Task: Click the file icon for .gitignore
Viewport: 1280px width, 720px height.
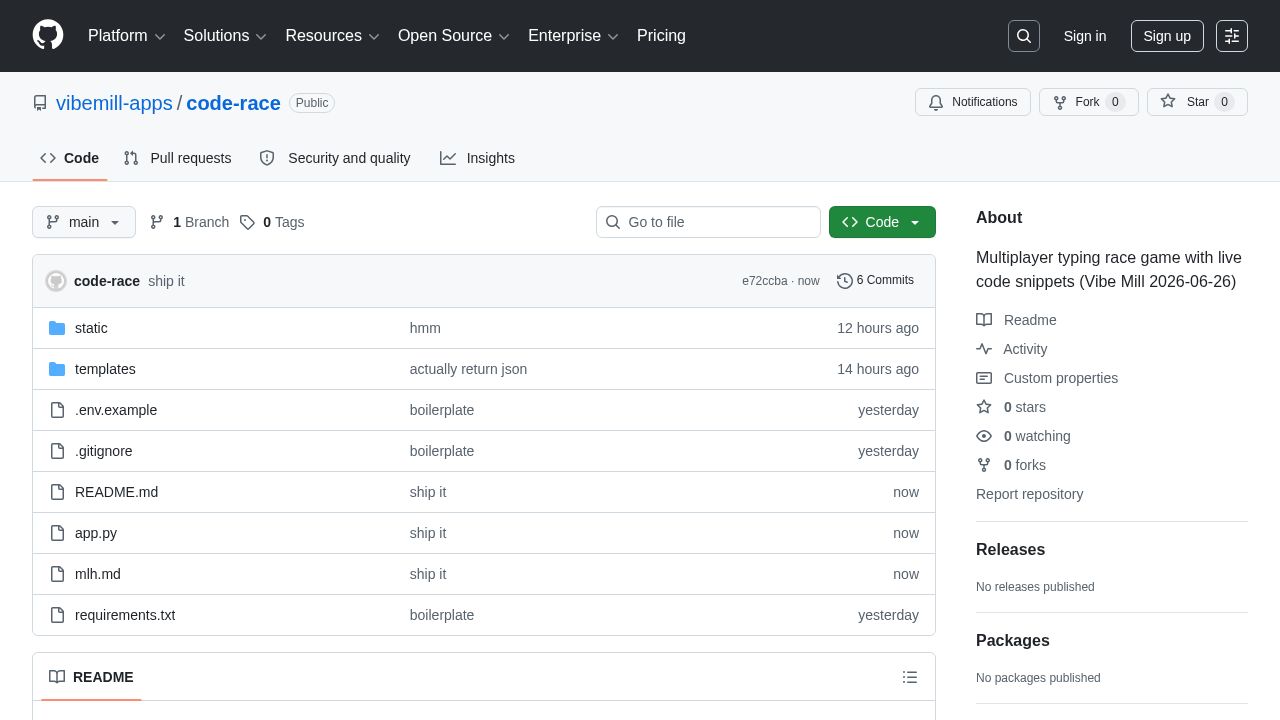Action: pyautogui.click(x=57, y=451)
